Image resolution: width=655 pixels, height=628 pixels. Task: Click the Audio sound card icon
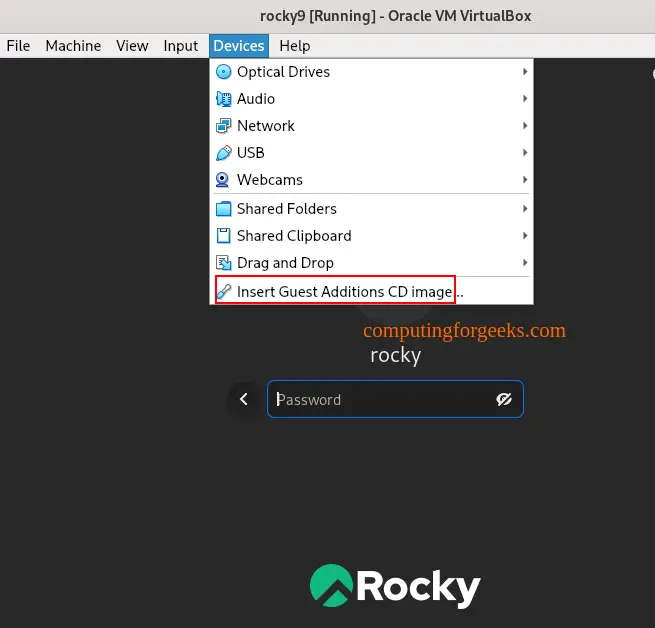[223, 99]
